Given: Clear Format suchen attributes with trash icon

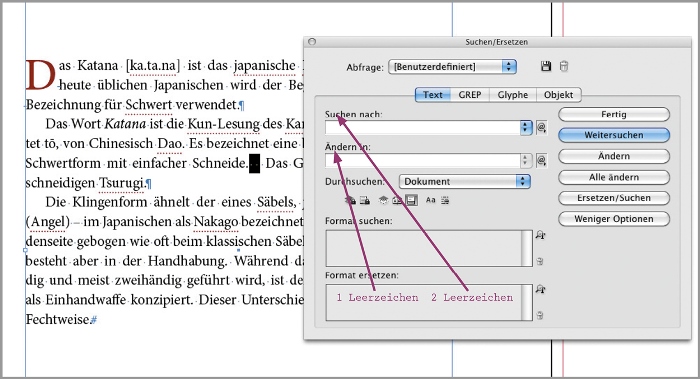Looking at the screenshot, I should (540, 262).
